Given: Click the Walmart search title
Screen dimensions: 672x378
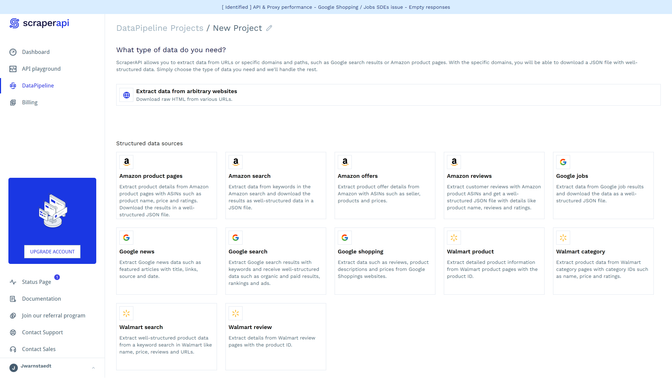Looking at the screenshot, I should coord(141,327).
